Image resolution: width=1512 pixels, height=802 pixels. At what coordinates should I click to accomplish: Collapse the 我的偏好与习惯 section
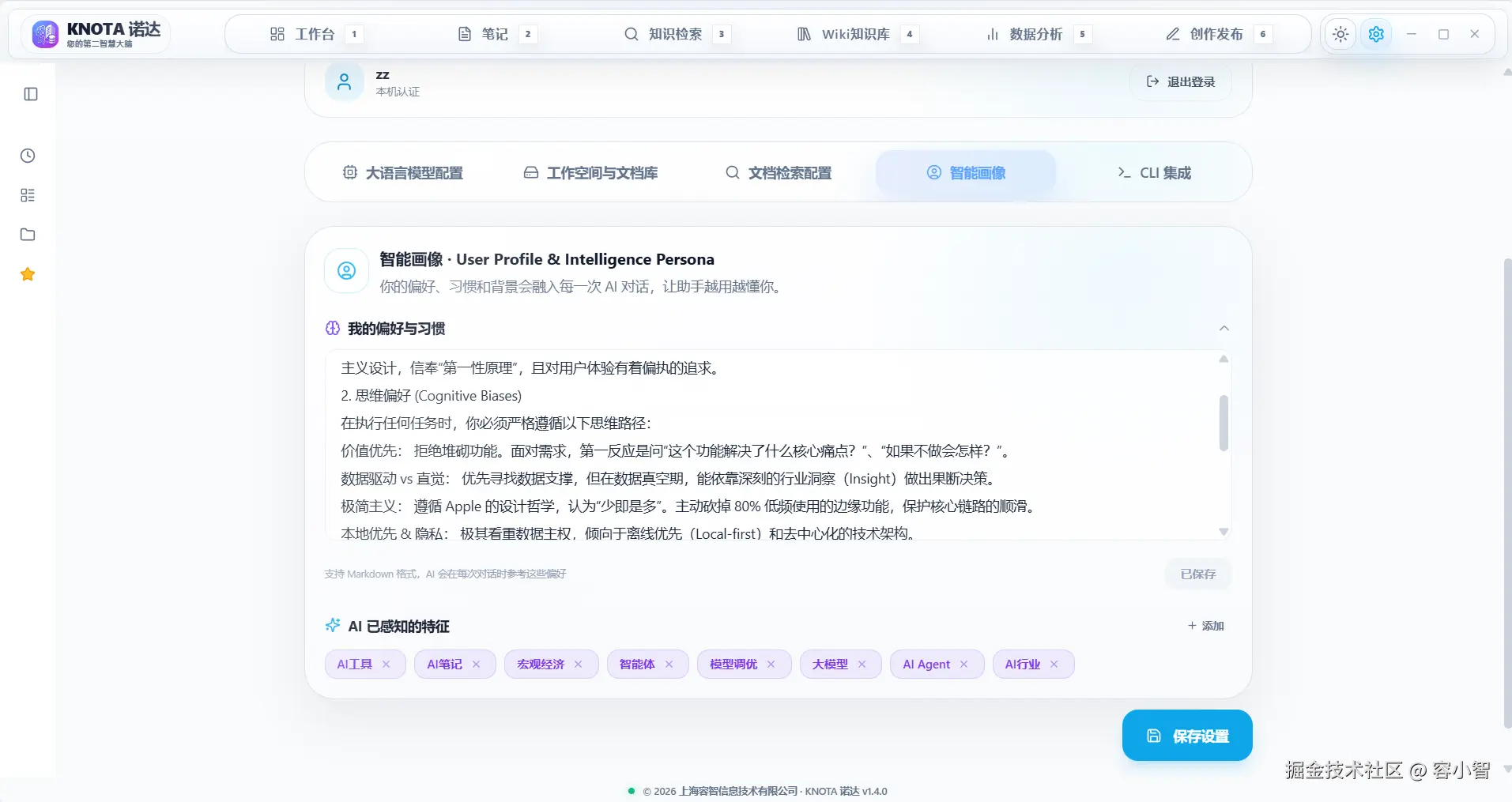click(x=1224, y=328)
